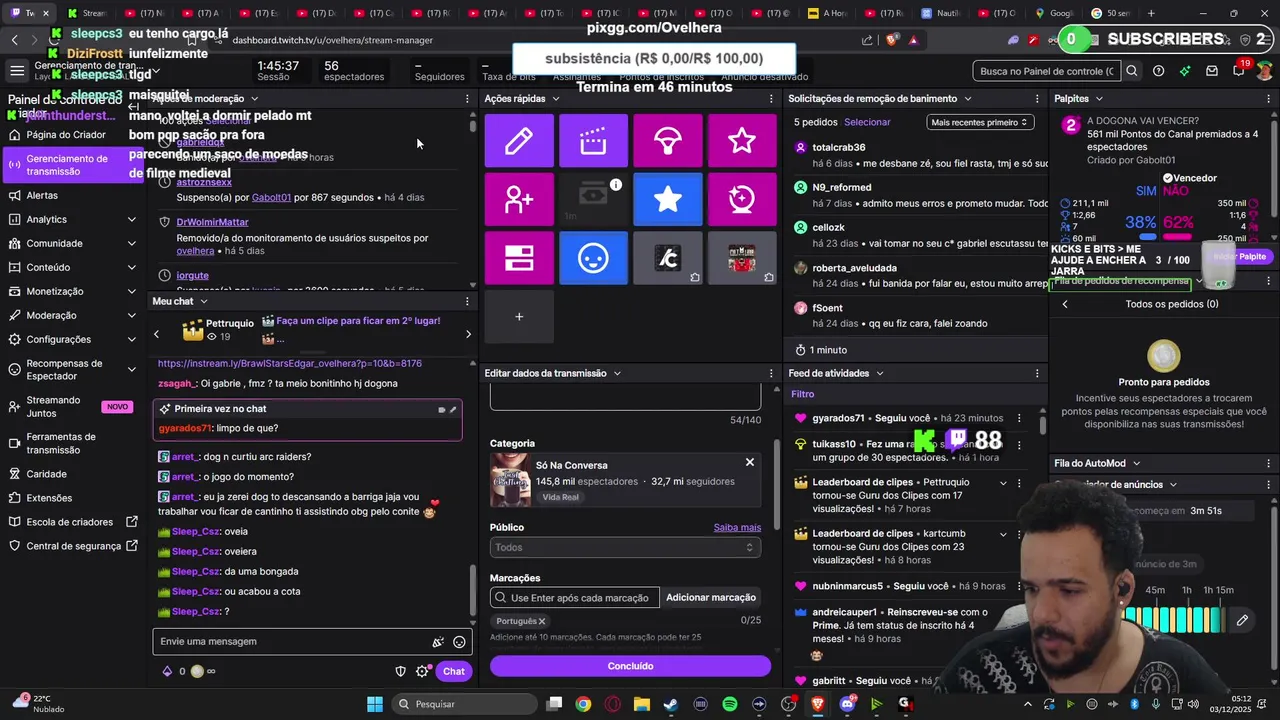Click the outlined star quick action tile

point(742,141)
